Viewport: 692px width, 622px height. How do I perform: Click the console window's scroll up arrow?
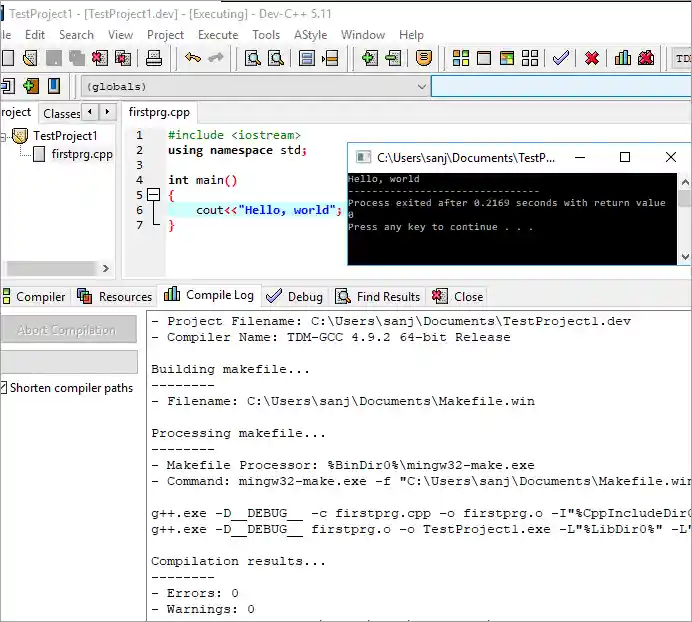[685, 182]
